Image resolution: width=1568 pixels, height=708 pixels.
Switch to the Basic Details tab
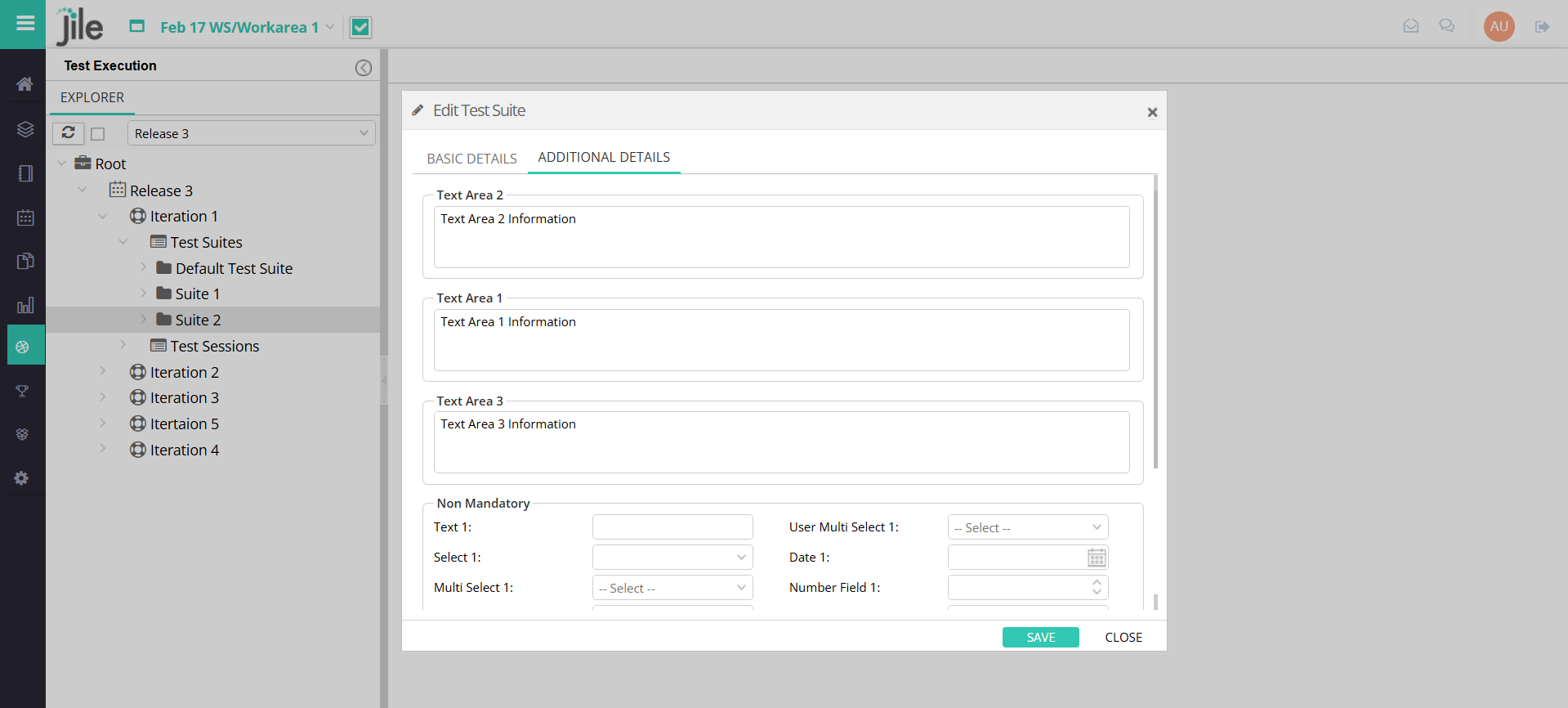point(471,159)
